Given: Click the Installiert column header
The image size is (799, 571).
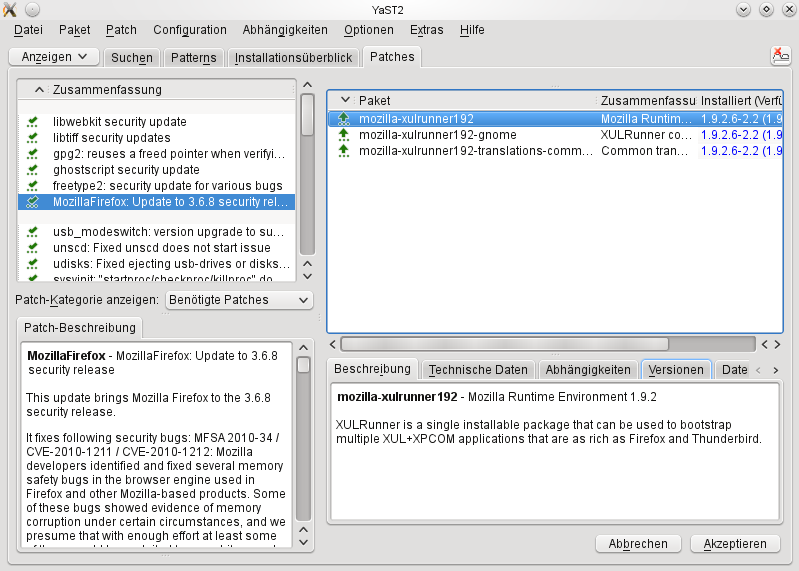Looking at the screenshot, I should pos(740,100).
